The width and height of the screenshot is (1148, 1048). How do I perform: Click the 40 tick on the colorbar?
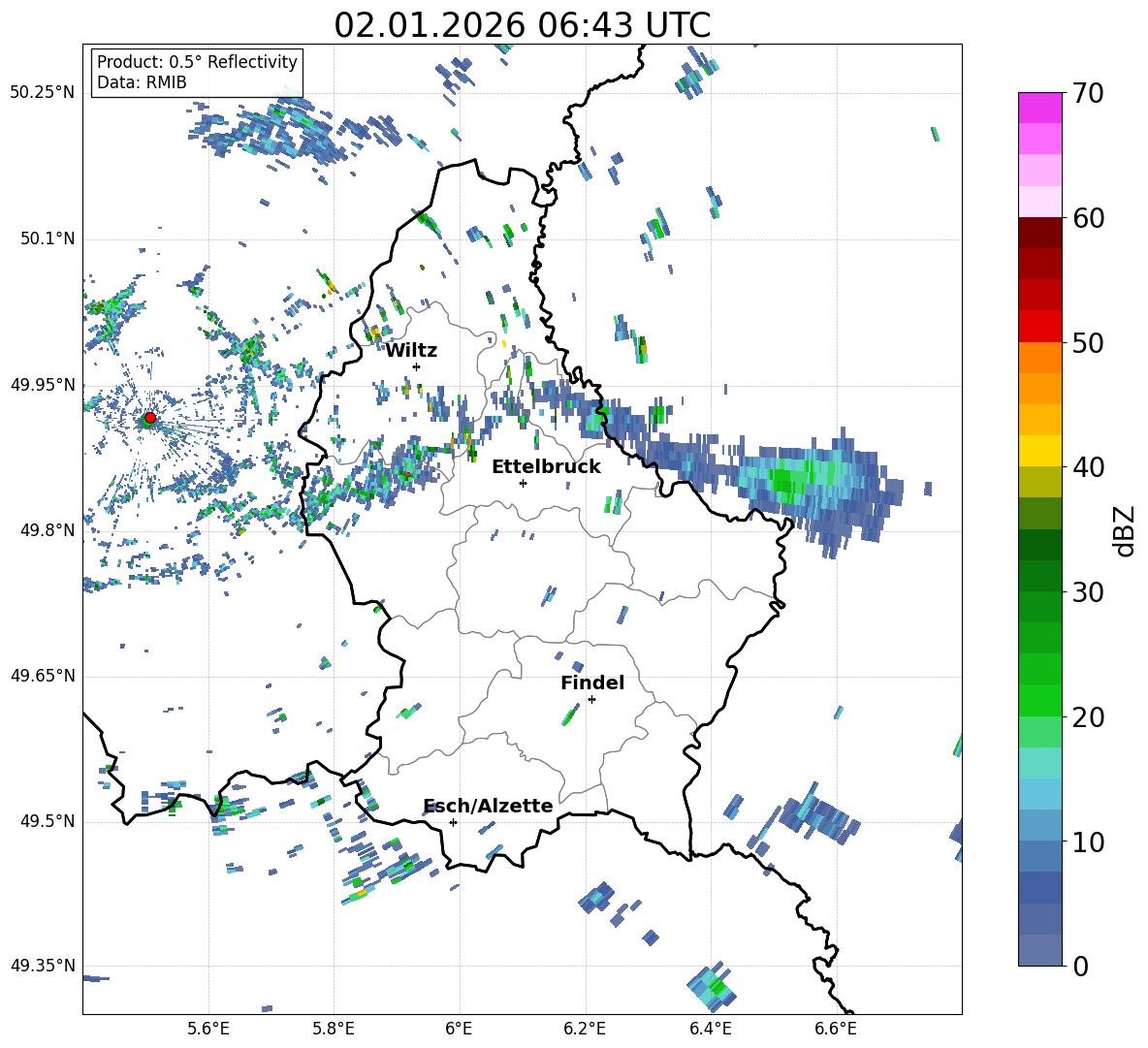tap(1087, 467)
